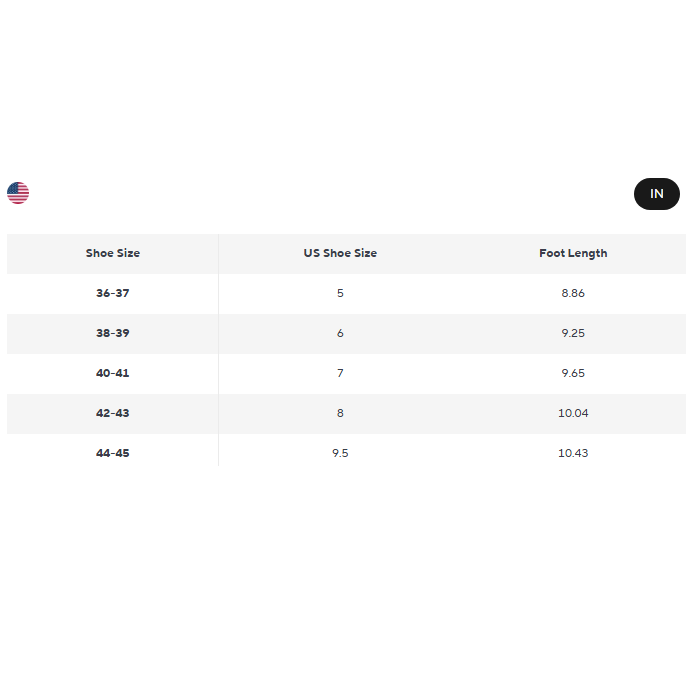Click the 10.04 foot length value

click(x=573, y=413)
